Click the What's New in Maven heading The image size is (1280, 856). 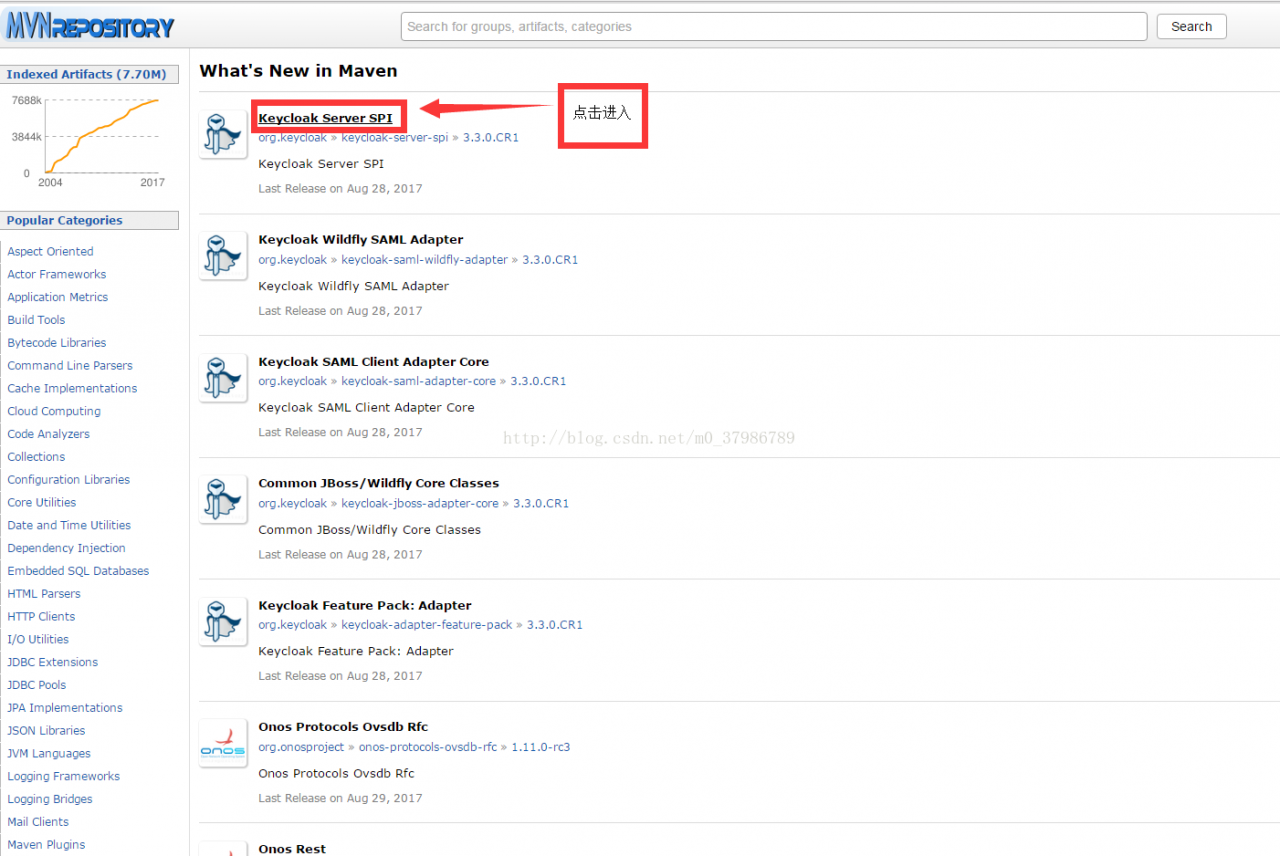click(x=298, y=71)
